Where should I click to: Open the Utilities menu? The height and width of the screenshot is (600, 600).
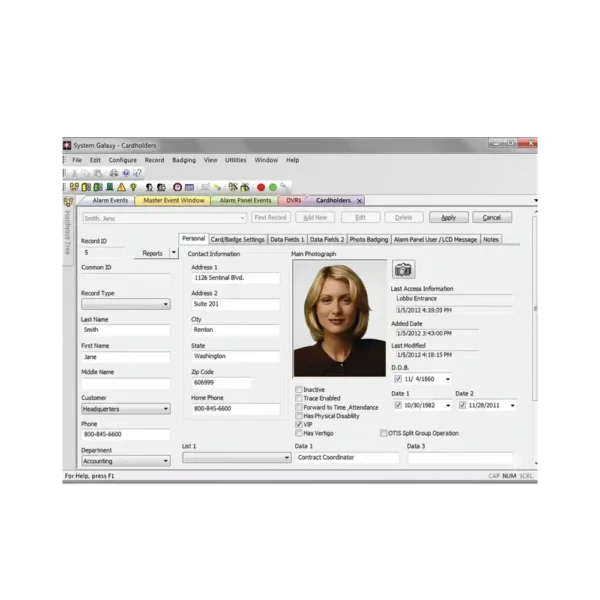[x=236, y=160]
